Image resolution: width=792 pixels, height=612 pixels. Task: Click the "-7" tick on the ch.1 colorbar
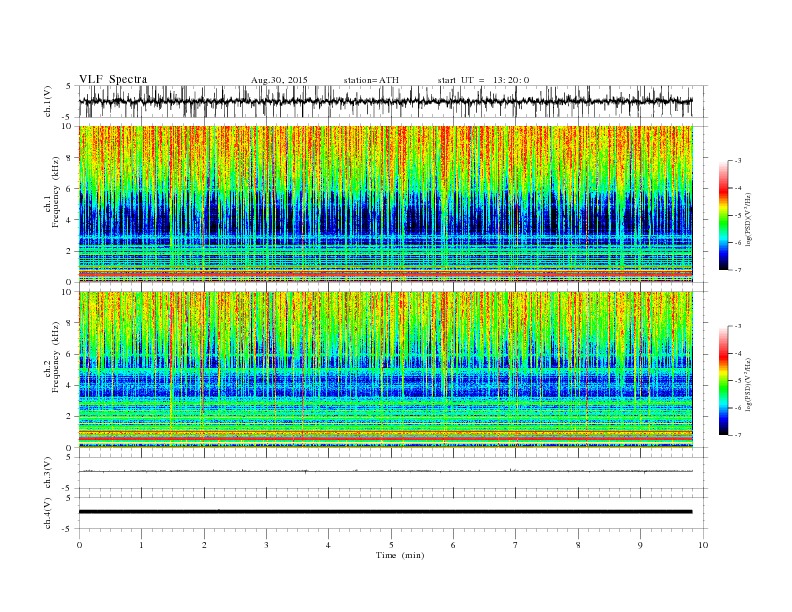(x=738, y=270)
